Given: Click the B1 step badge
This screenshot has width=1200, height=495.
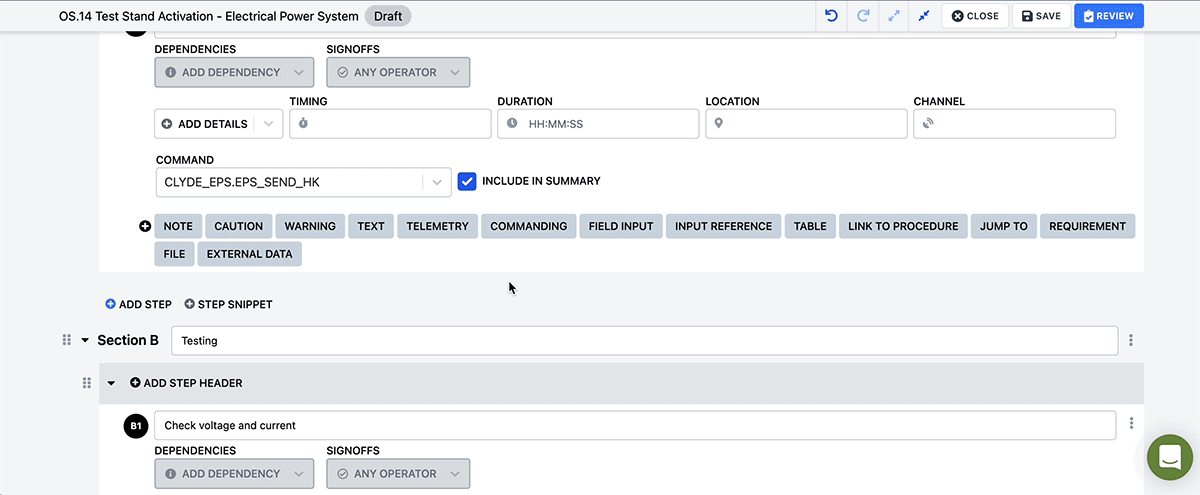Looking at the screenshot, I should pos(136,426).
